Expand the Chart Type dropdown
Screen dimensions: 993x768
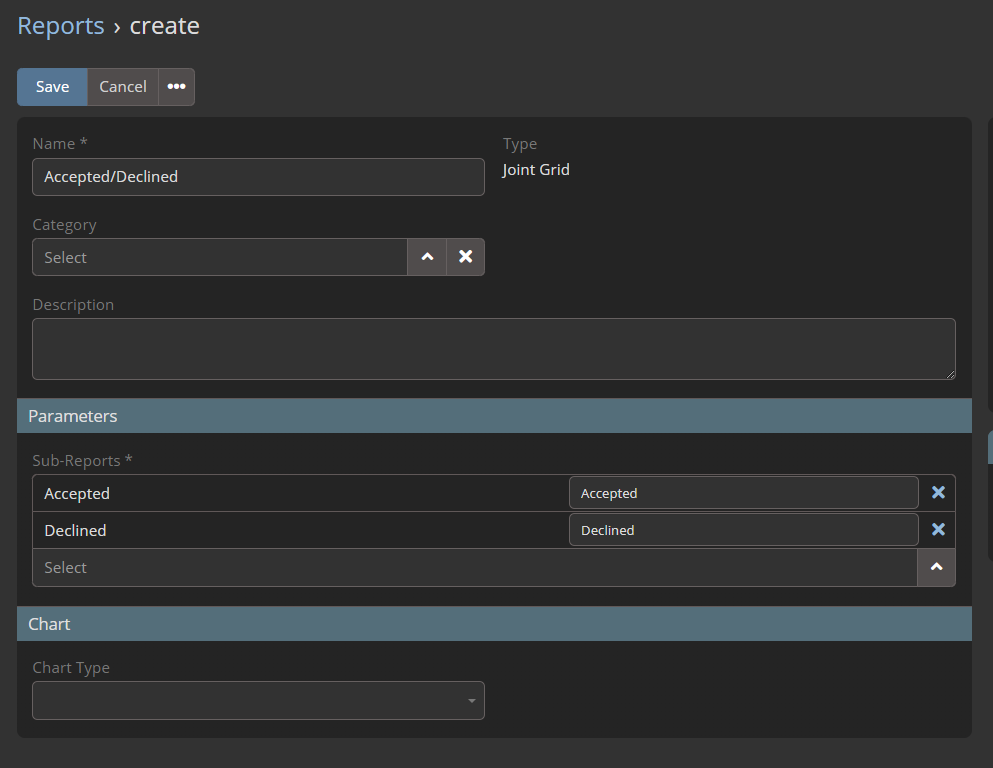tap(258, 701)
